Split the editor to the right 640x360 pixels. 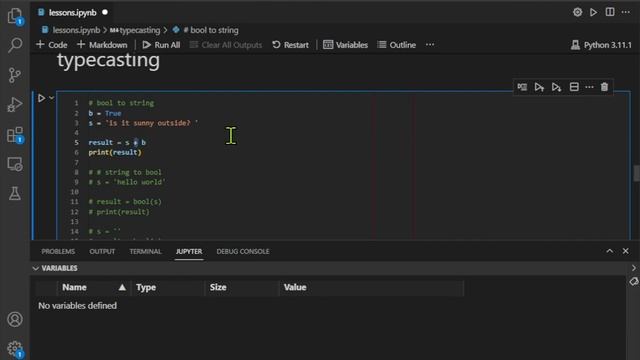pyautogui.click(x=610, y=12)
